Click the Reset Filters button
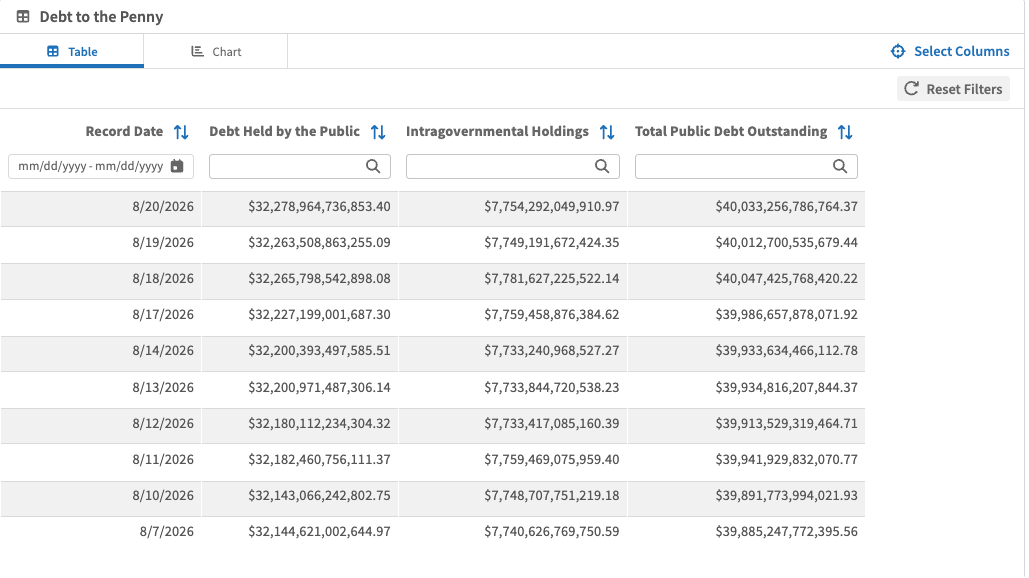 pos(953,89)
